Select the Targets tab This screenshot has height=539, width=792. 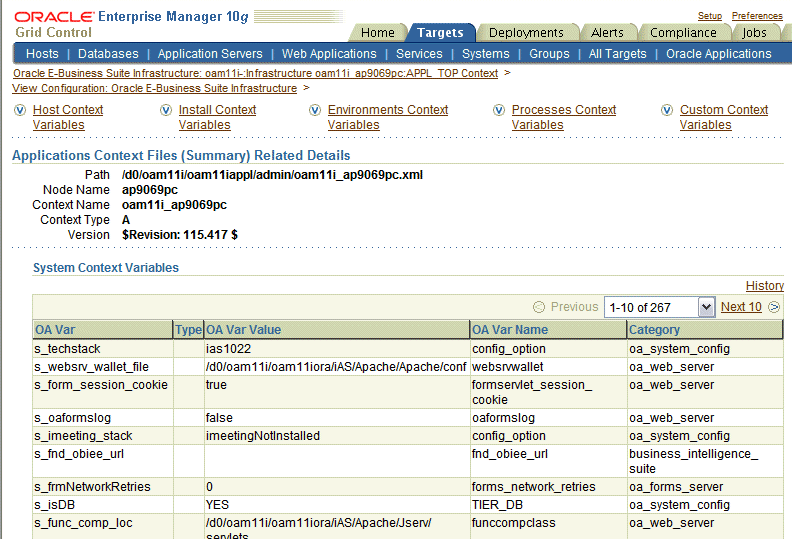[440, 33]
